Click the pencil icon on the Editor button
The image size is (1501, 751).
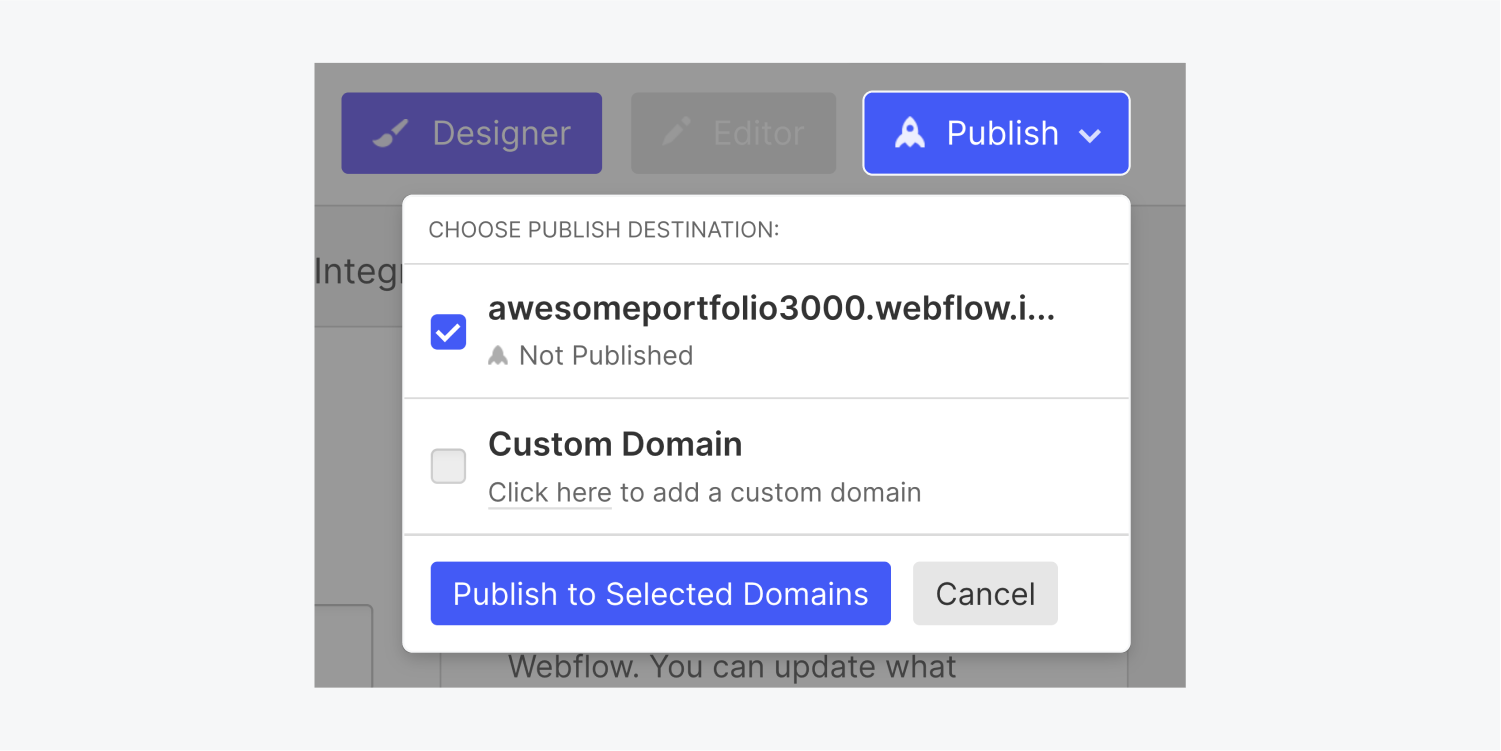click(676, 131)
